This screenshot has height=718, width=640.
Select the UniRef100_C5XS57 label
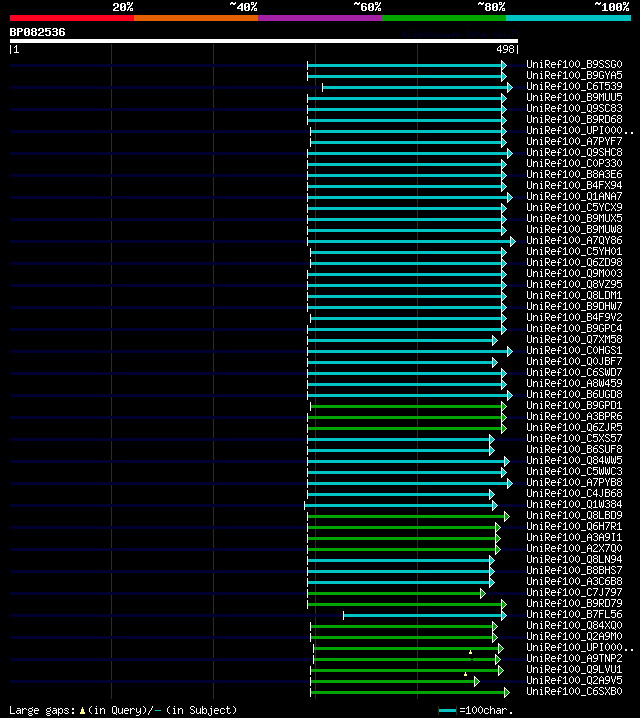click(x=574, y=438)
